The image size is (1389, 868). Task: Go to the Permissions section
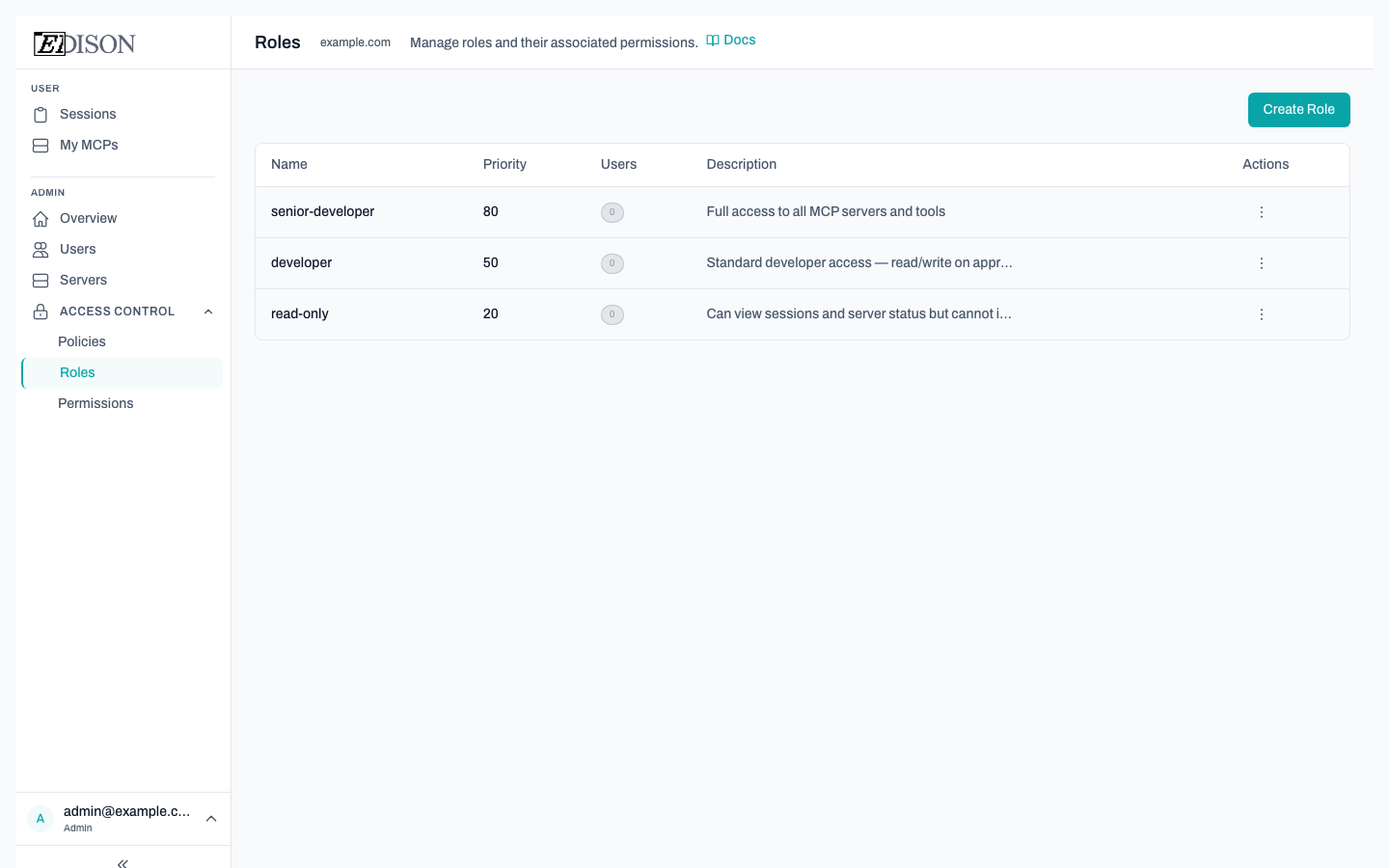(95, 403)
